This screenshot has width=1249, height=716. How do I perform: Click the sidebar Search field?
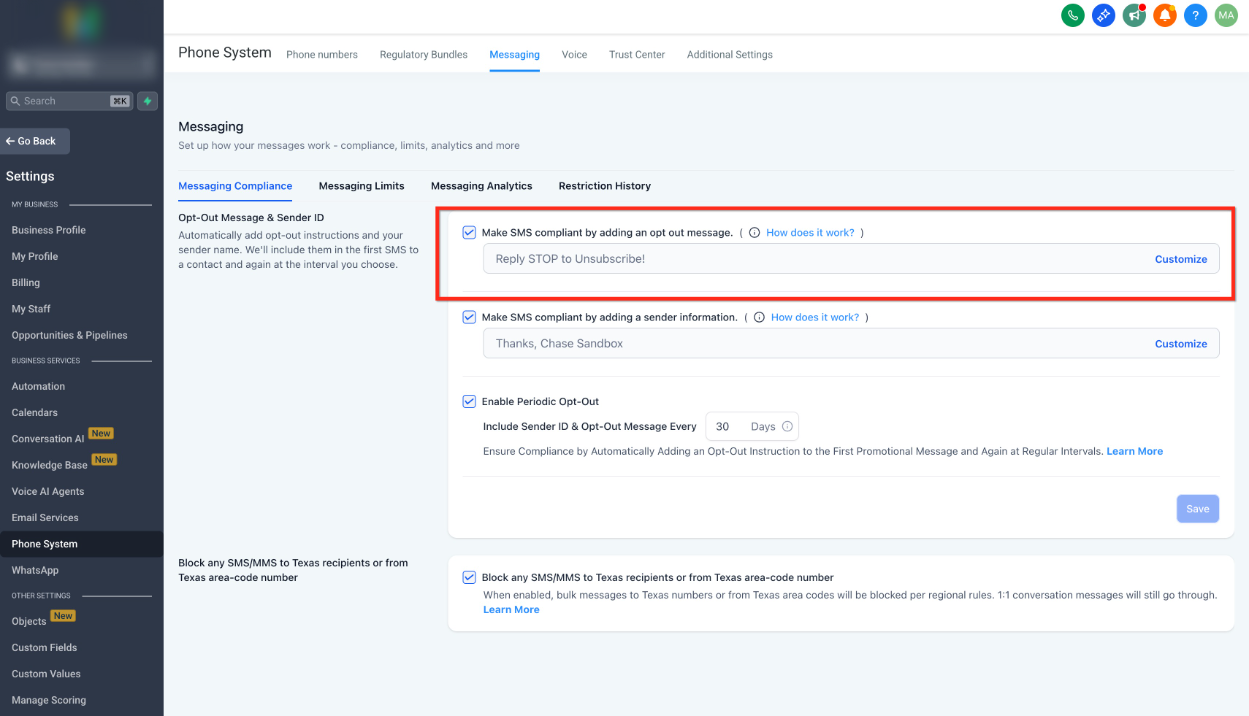(69, 101)
